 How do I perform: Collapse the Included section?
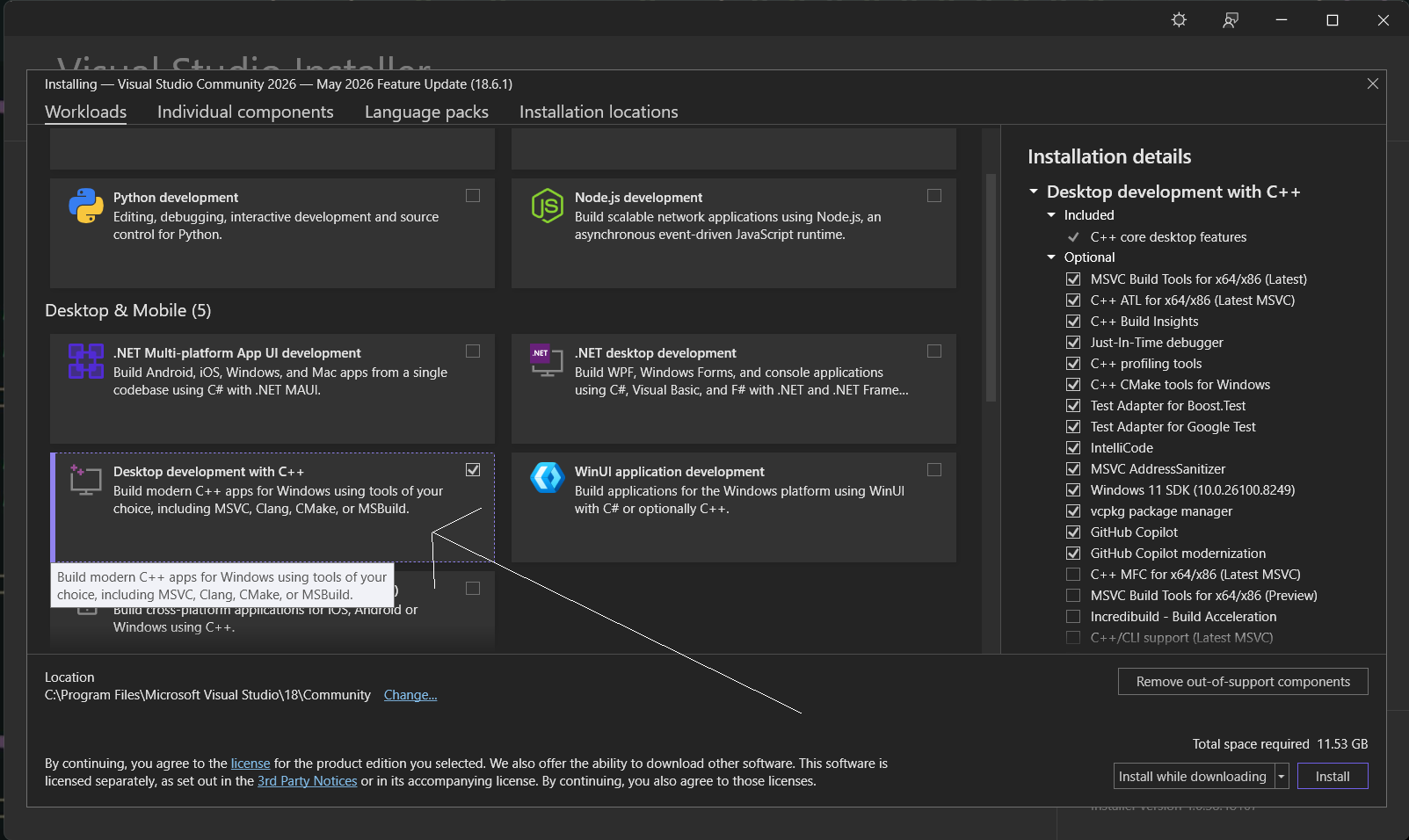(1051, 215)
